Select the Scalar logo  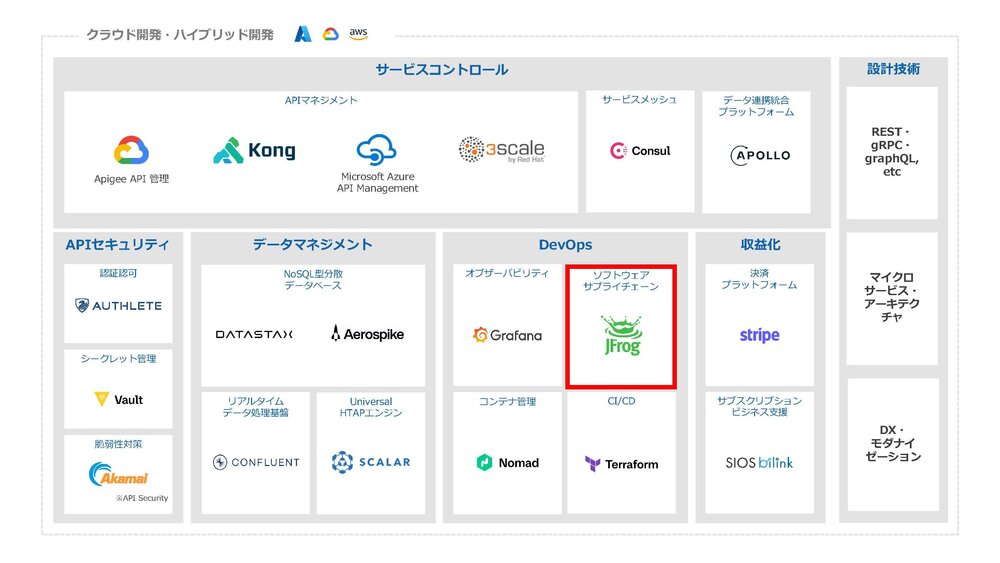(371, 462)
